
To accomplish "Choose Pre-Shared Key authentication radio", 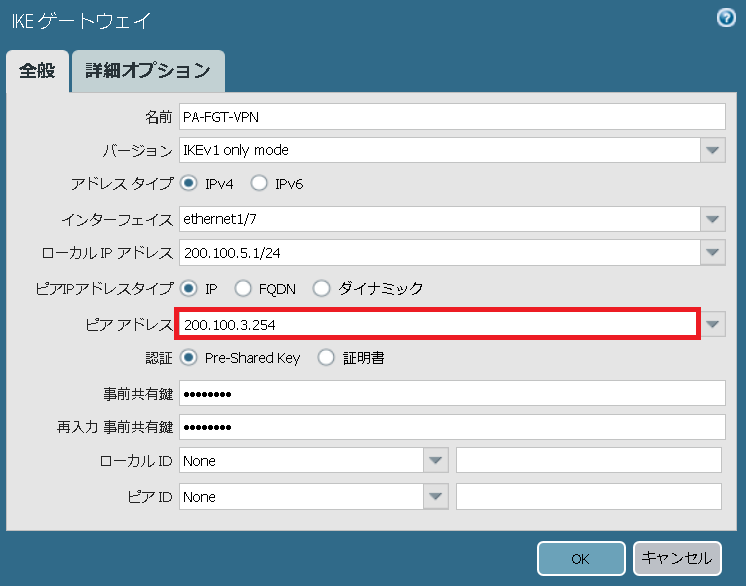I will tap(188, 358).
